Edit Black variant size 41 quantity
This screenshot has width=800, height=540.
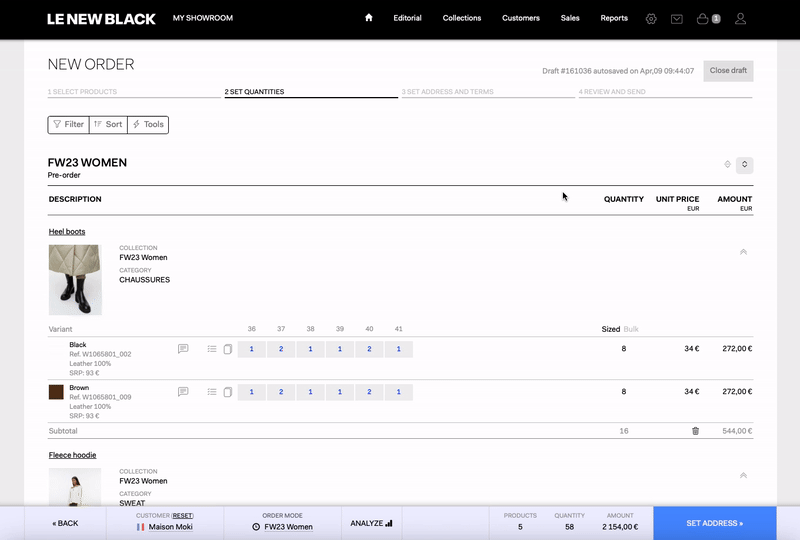click(x=398, y=349)
